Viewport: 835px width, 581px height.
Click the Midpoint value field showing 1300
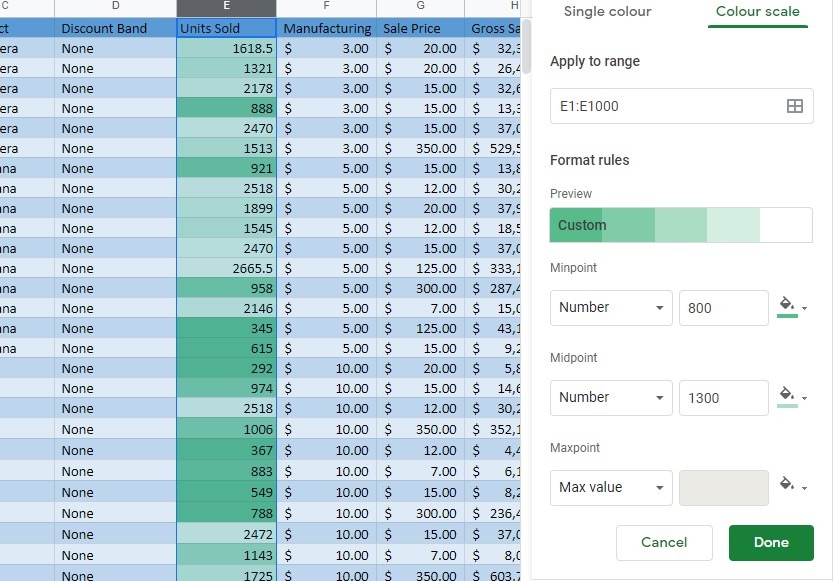(x=723, y=397)
